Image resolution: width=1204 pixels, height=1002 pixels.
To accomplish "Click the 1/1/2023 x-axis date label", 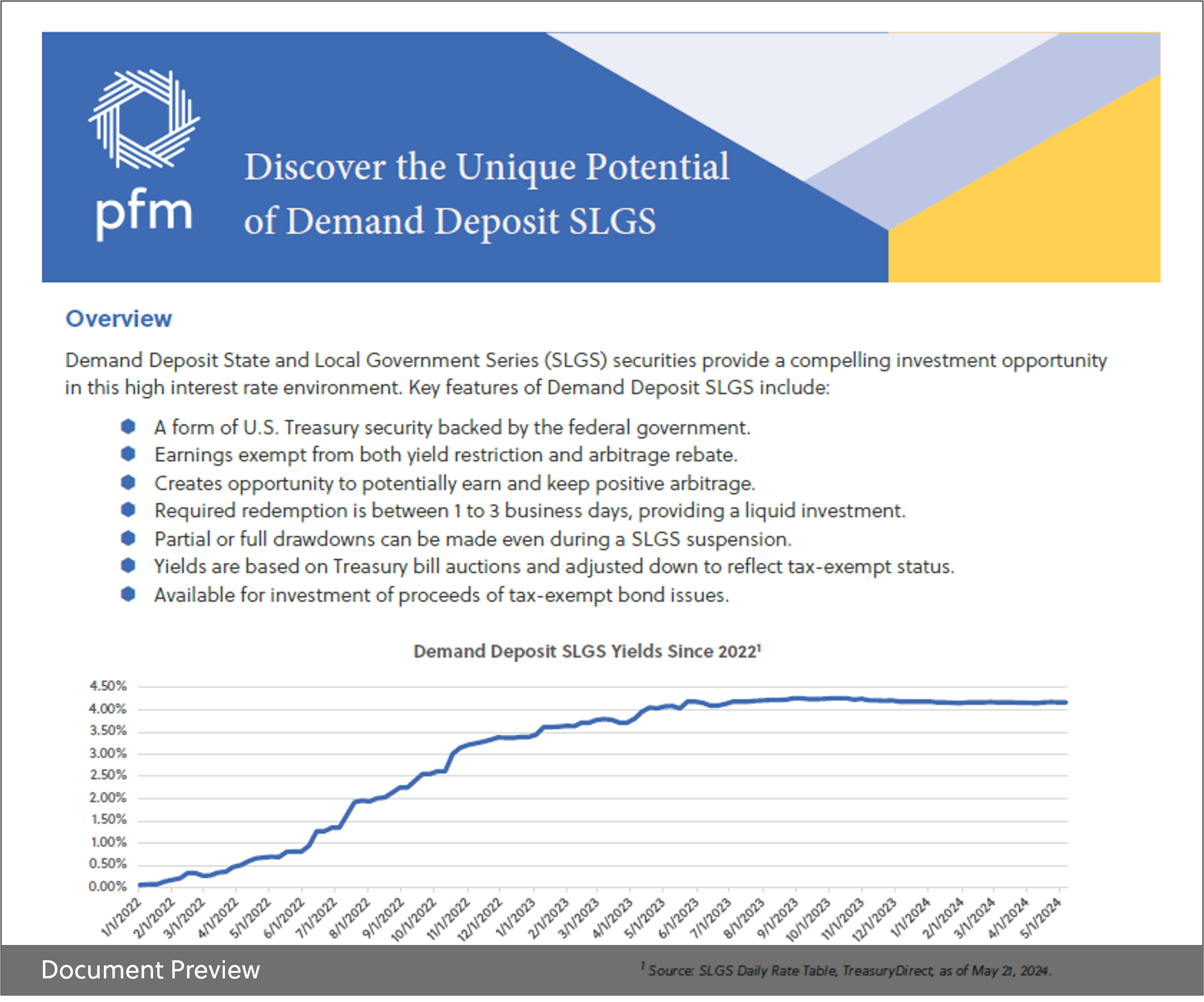I will [516, 918].
